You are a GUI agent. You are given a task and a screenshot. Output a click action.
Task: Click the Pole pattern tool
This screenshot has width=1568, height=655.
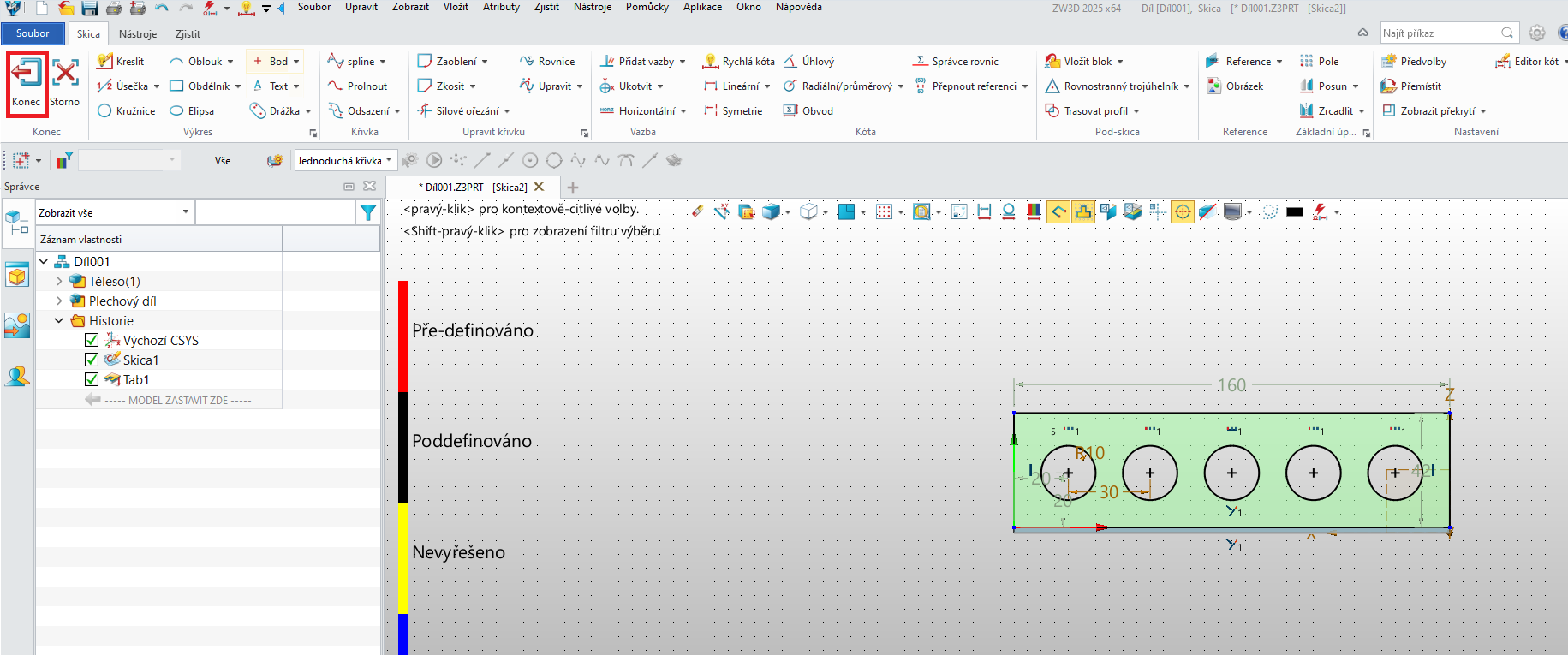(1319, 62)
